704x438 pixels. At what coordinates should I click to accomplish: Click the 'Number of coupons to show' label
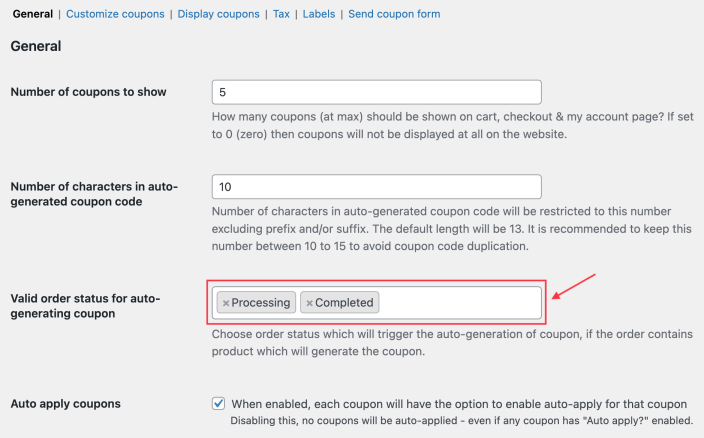[88, 92]
